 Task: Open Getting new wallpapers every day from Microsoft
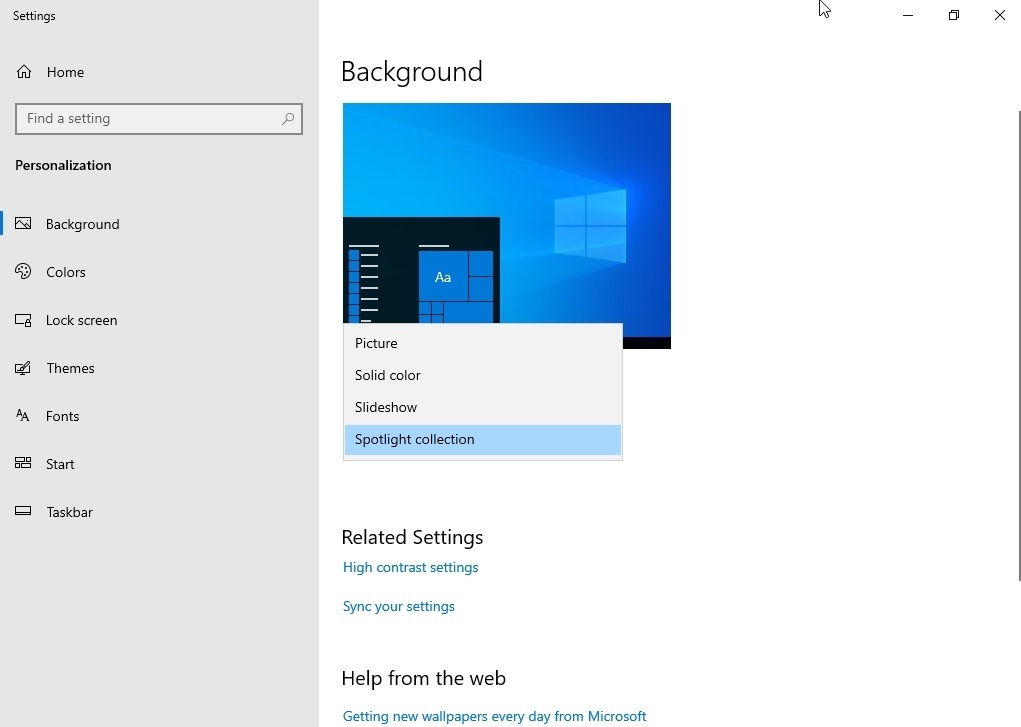coord(494,716)
